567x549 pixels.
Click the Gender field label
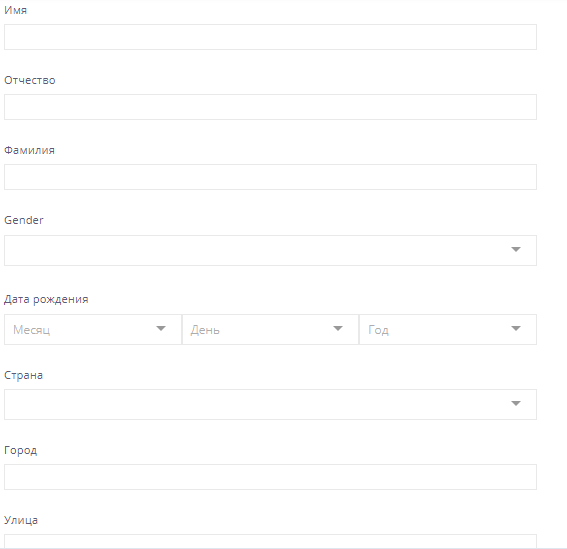point(24,220)
